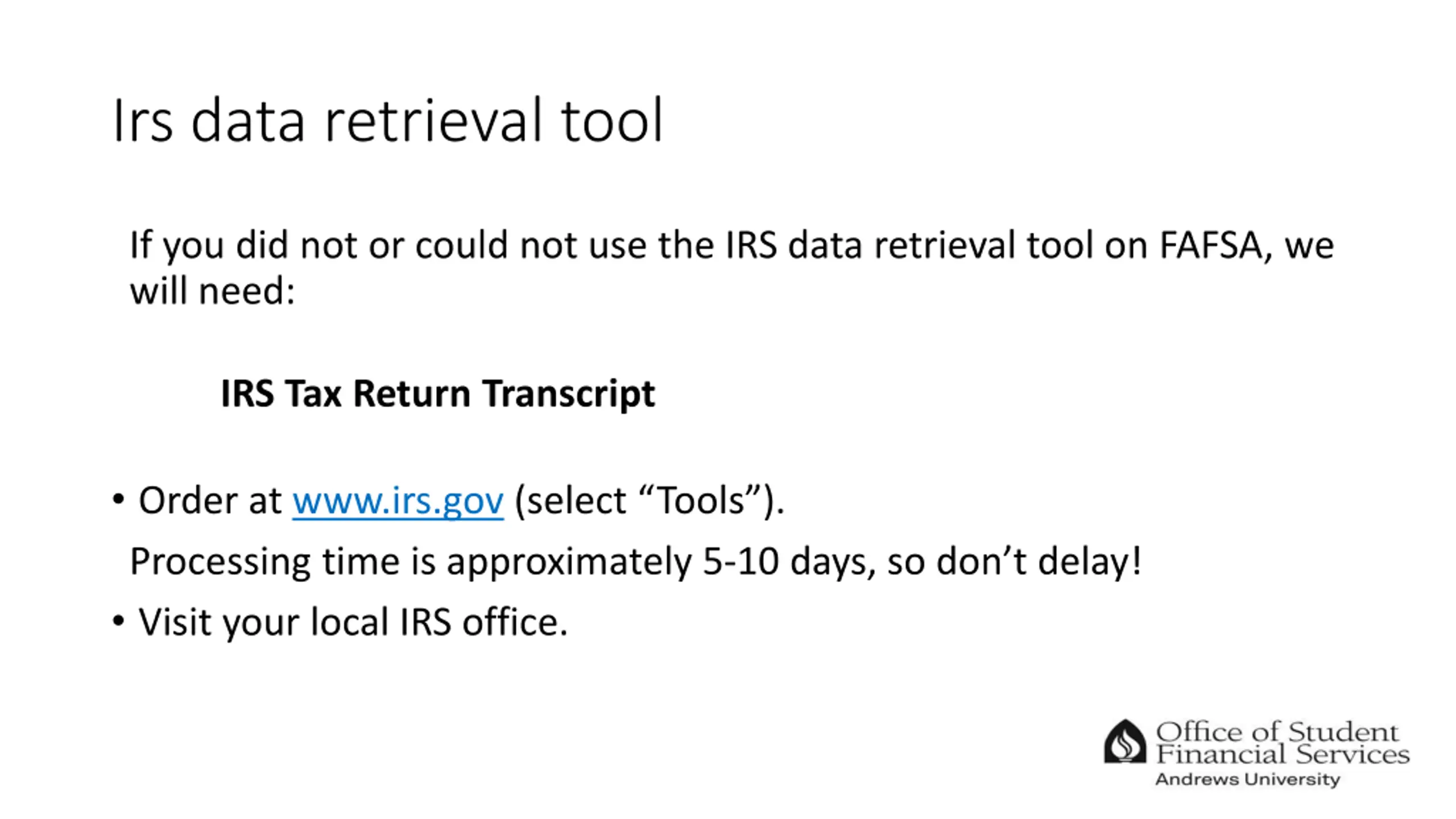The width and height of the screenshot is (1456, 819).
Task: Click the words will need:
Action: pyautogui.click(x=213, y=291)
